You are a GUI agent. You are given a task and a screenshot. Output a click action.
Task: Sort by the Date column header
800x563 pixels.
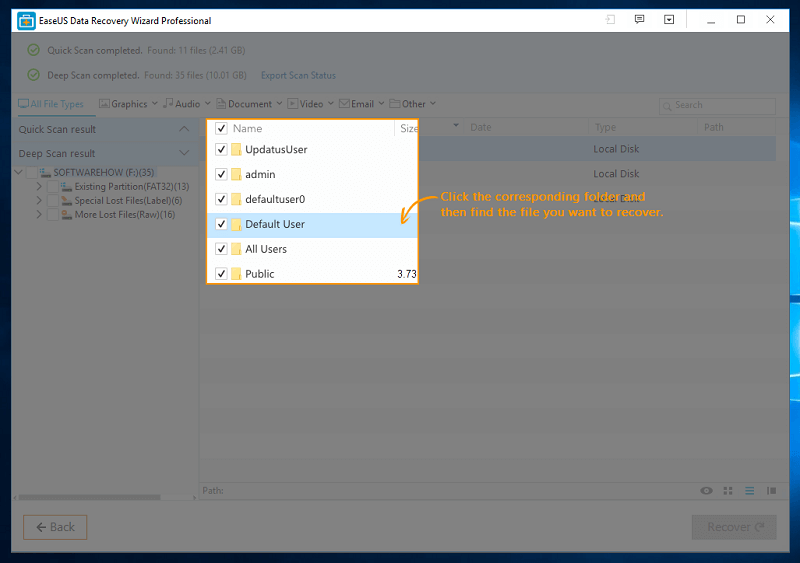coord(481,127)
